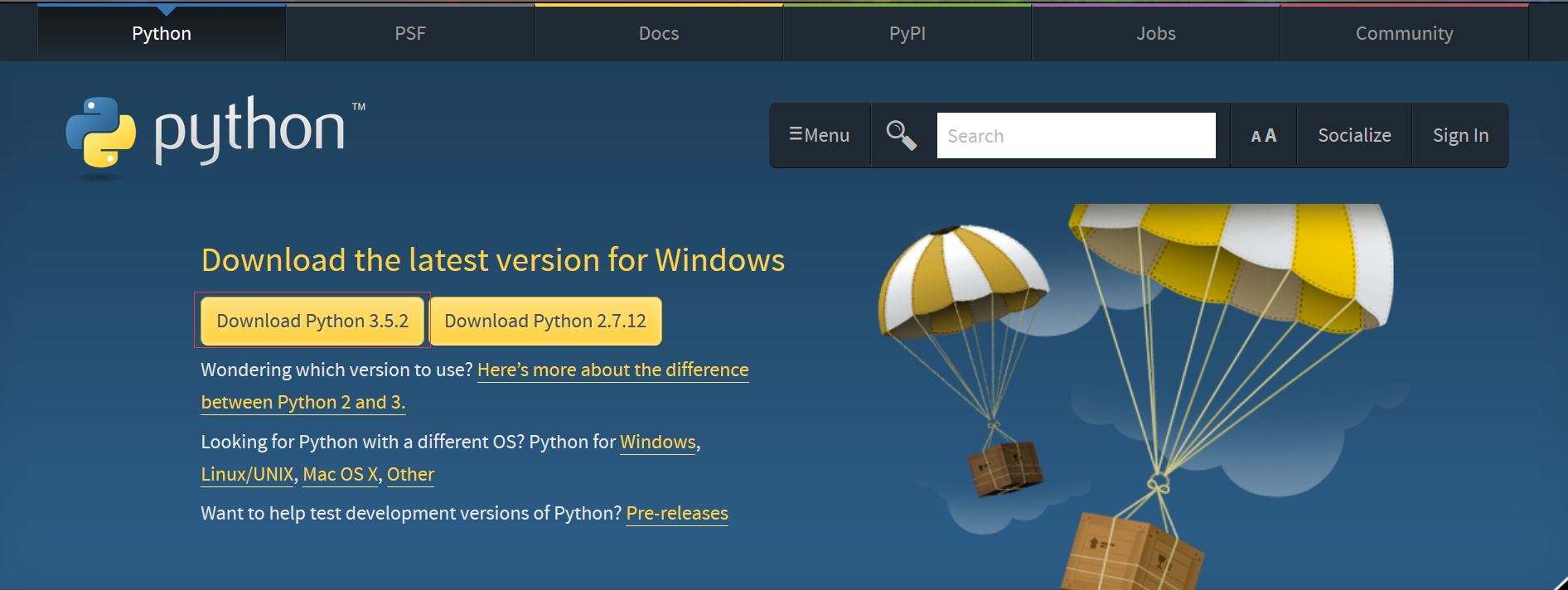Open 'Here's more about the difference' link

pyautogui.click(x=613, y=370)
